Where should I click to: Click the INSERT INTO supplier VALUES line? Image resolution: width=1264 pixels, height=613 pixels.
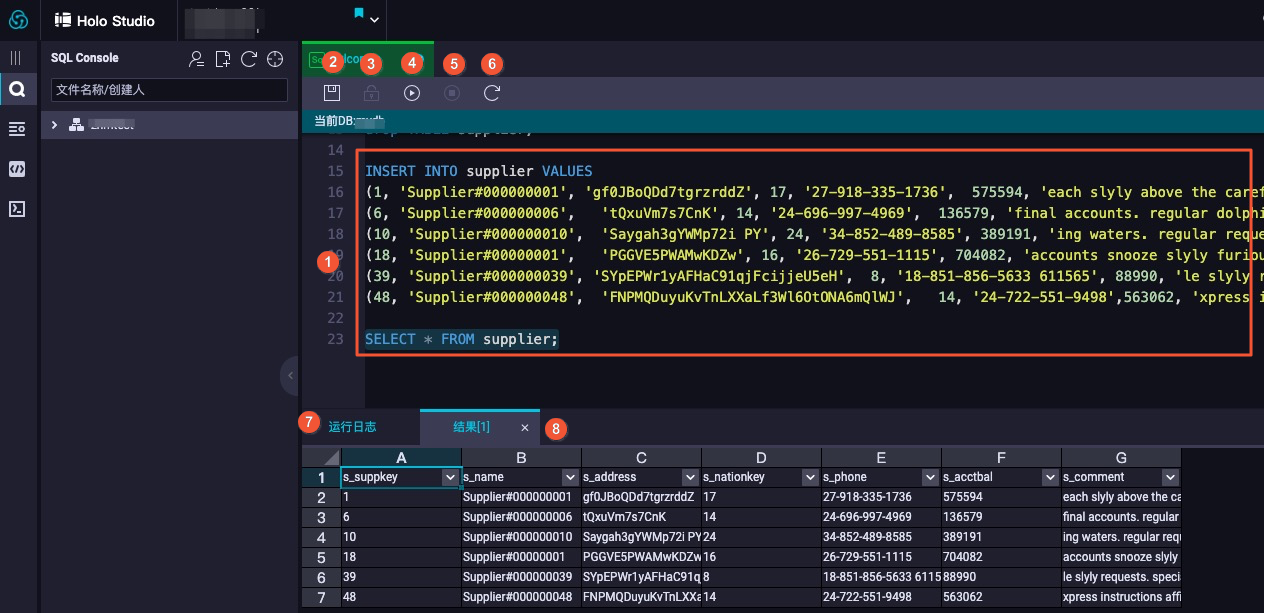479,171
